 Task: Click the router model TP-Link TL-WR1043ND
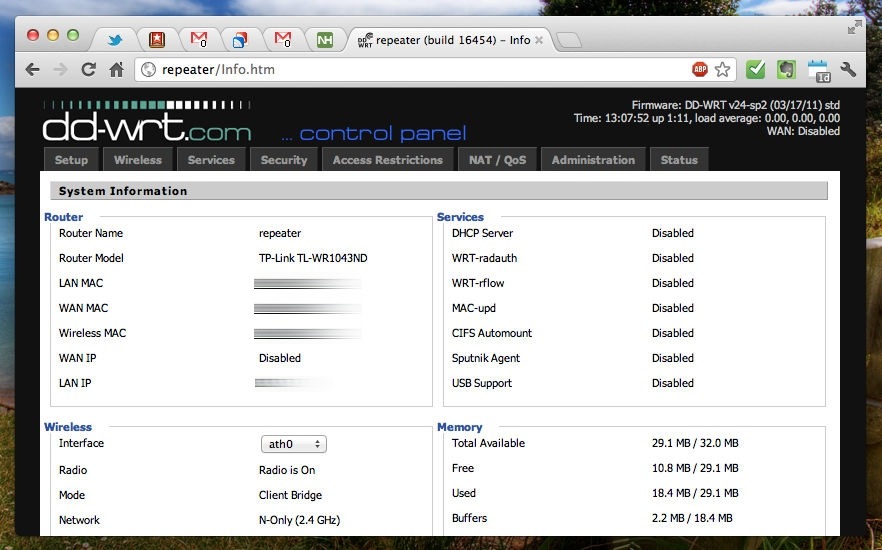[313, 258]
